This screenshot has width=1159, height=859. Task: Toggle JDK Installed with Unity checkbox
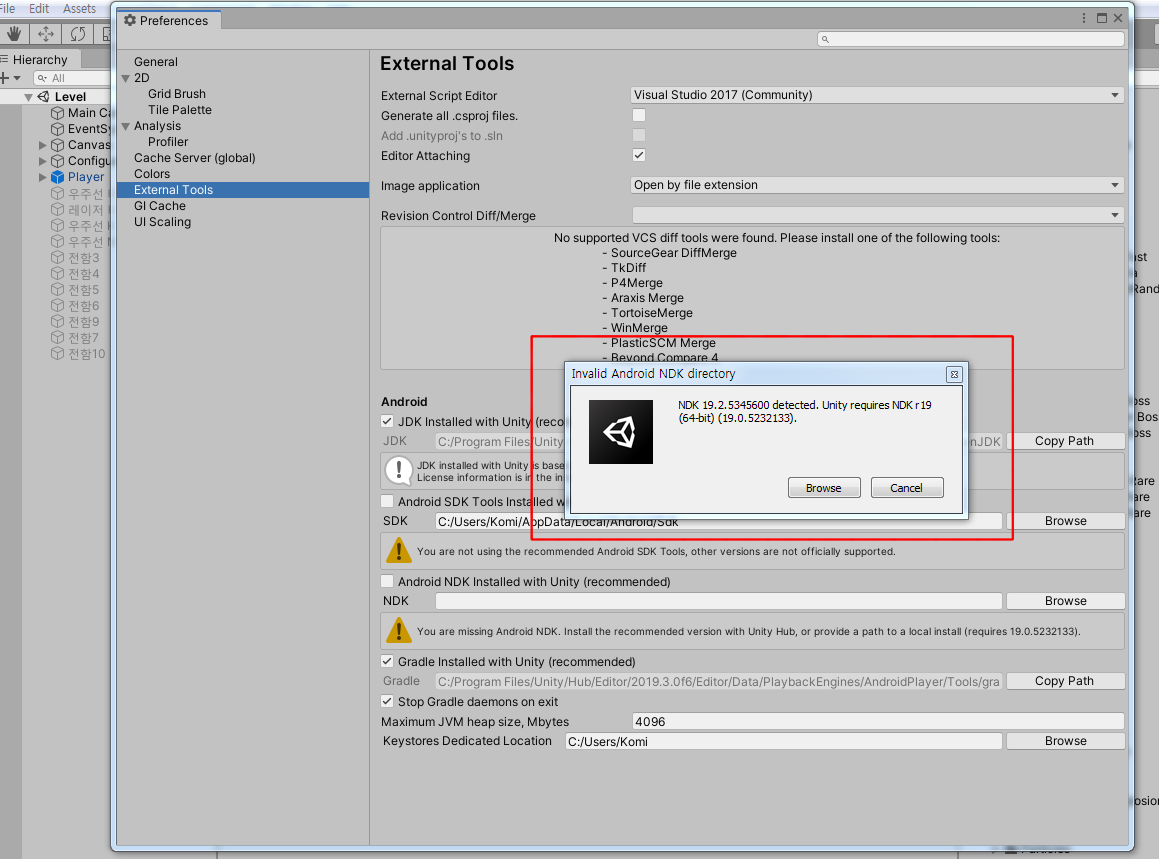[x=387, y=421]
